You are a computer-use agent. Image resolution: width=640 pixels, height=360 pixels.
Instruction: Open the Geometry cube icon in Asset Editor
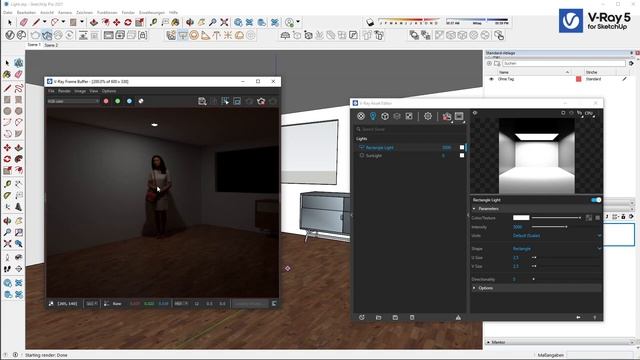tap(384, 116)
